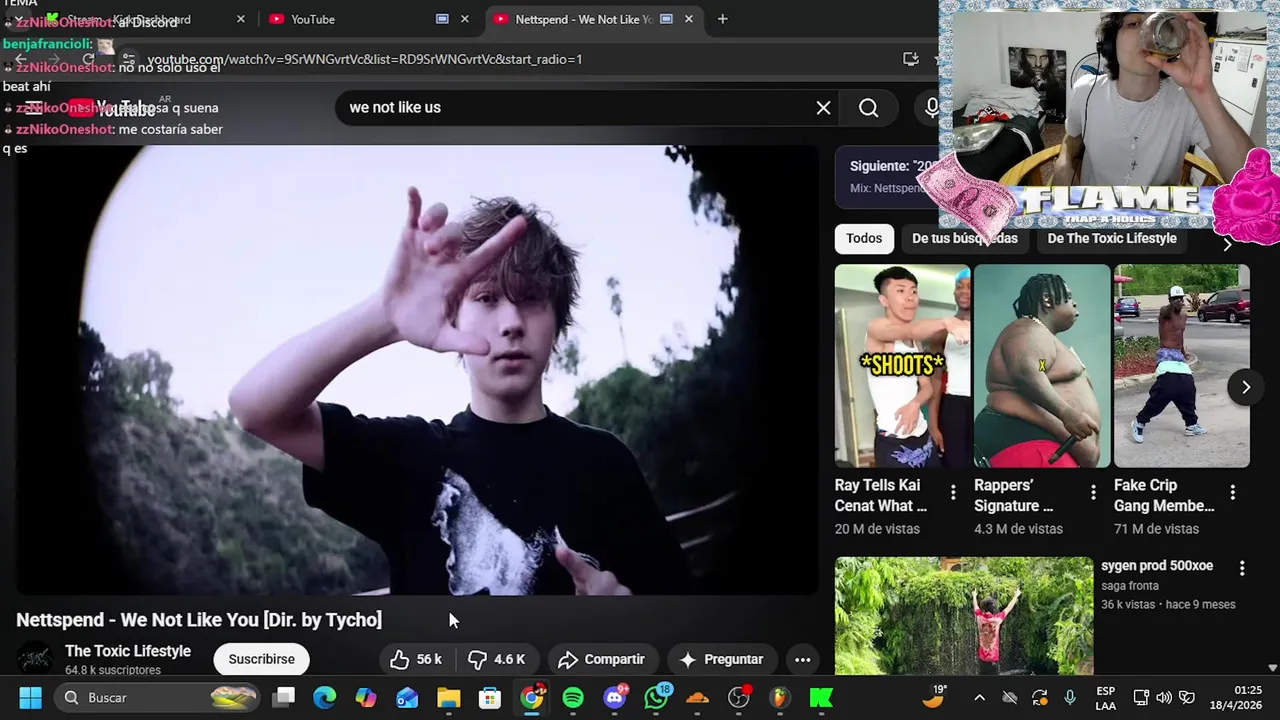Image resolution: width=1280 pixels, height=720 pixels.
Task: Open Fake Crip Gang Member short thumbnail
Action: [1182, 366]
